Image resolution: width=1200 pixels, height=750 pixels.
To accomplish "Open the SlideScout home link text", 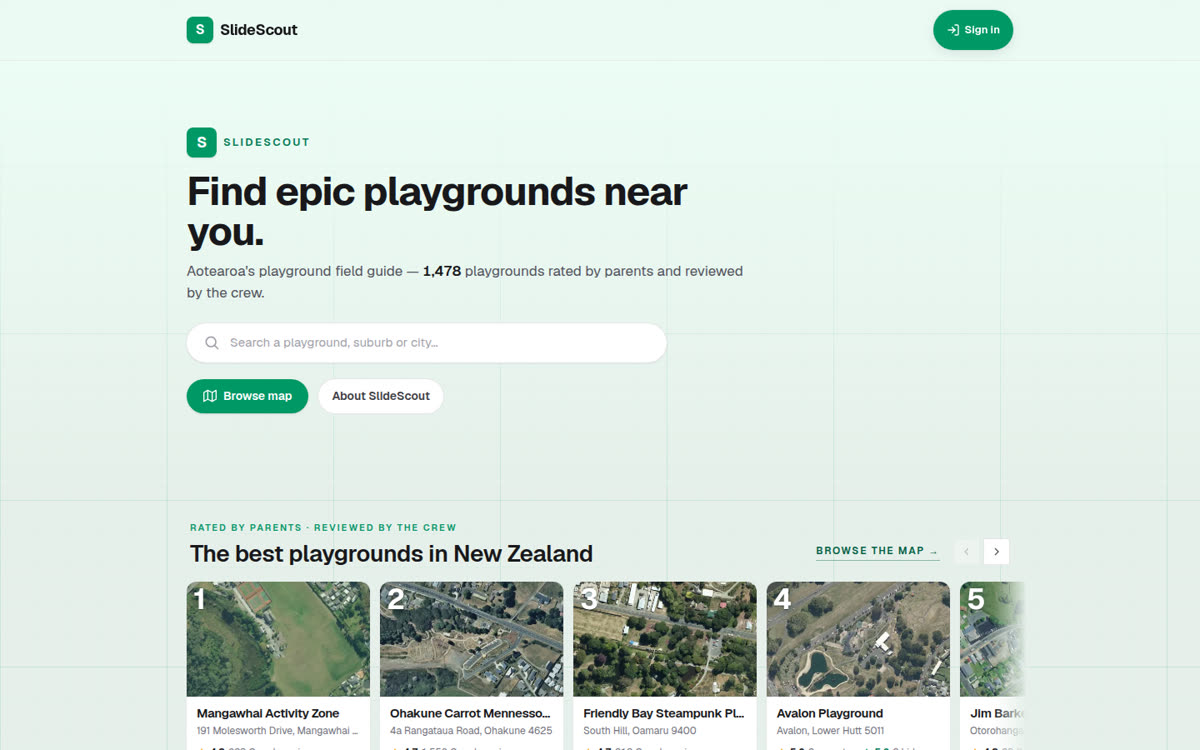I will click(x=259, y=30).
